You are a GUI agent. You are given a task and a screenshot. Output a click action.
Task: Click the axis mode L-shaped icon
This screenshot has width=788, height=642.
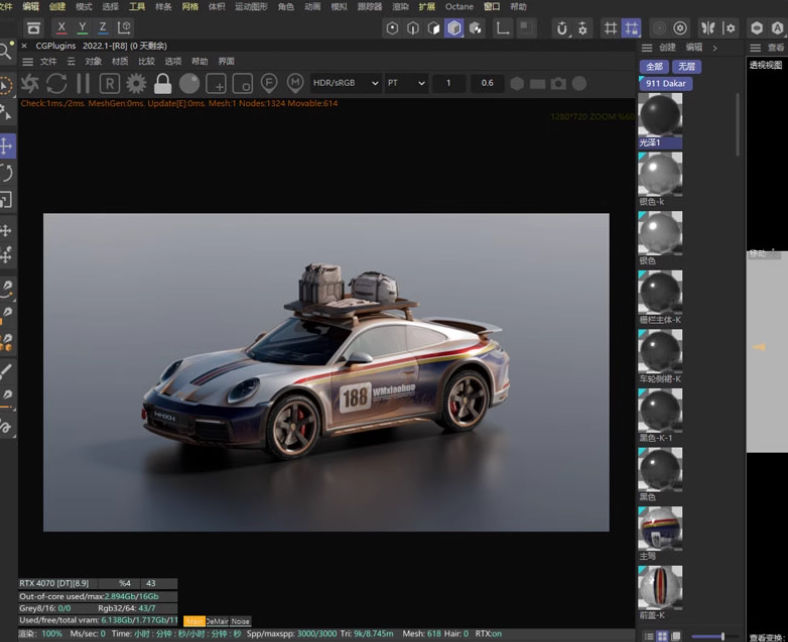502,28
